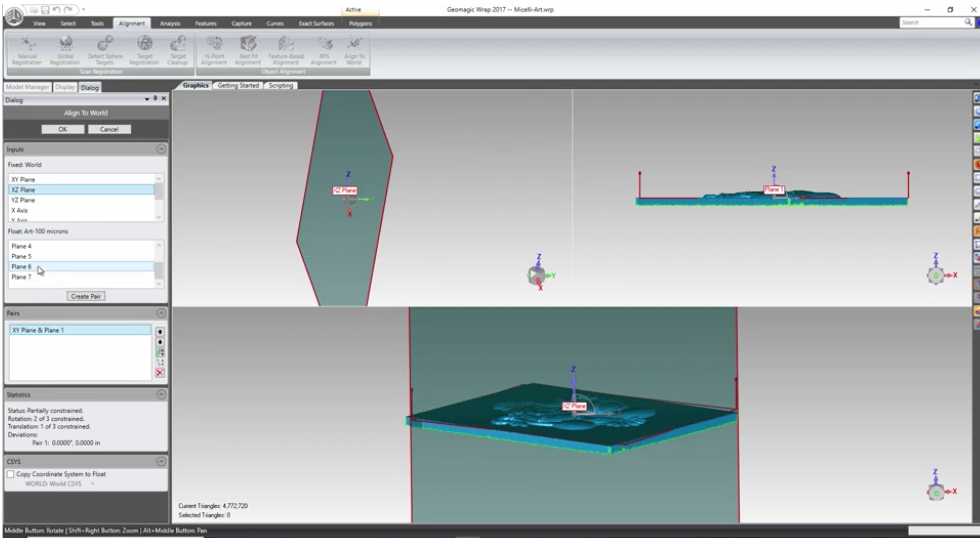
Task: Select the XY Plane & Plane 1 pair
Action: pos(81,330)
